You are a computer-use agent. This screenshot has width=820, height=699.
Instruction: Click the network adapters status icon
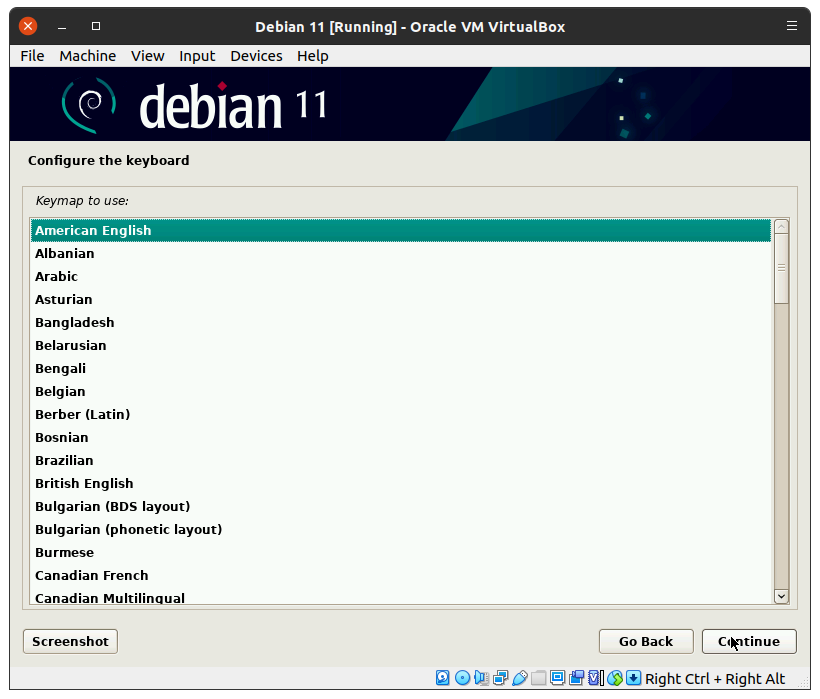point(500,679)
